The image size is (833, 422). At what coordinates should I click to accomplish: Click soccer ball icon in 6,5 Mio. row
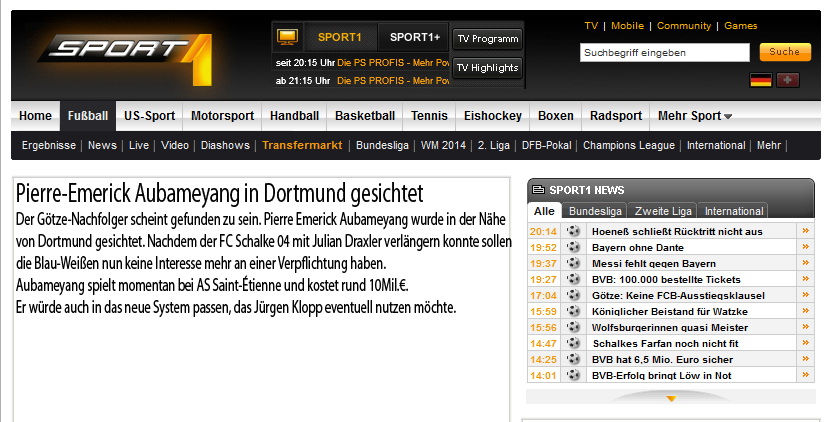point(573,358)
